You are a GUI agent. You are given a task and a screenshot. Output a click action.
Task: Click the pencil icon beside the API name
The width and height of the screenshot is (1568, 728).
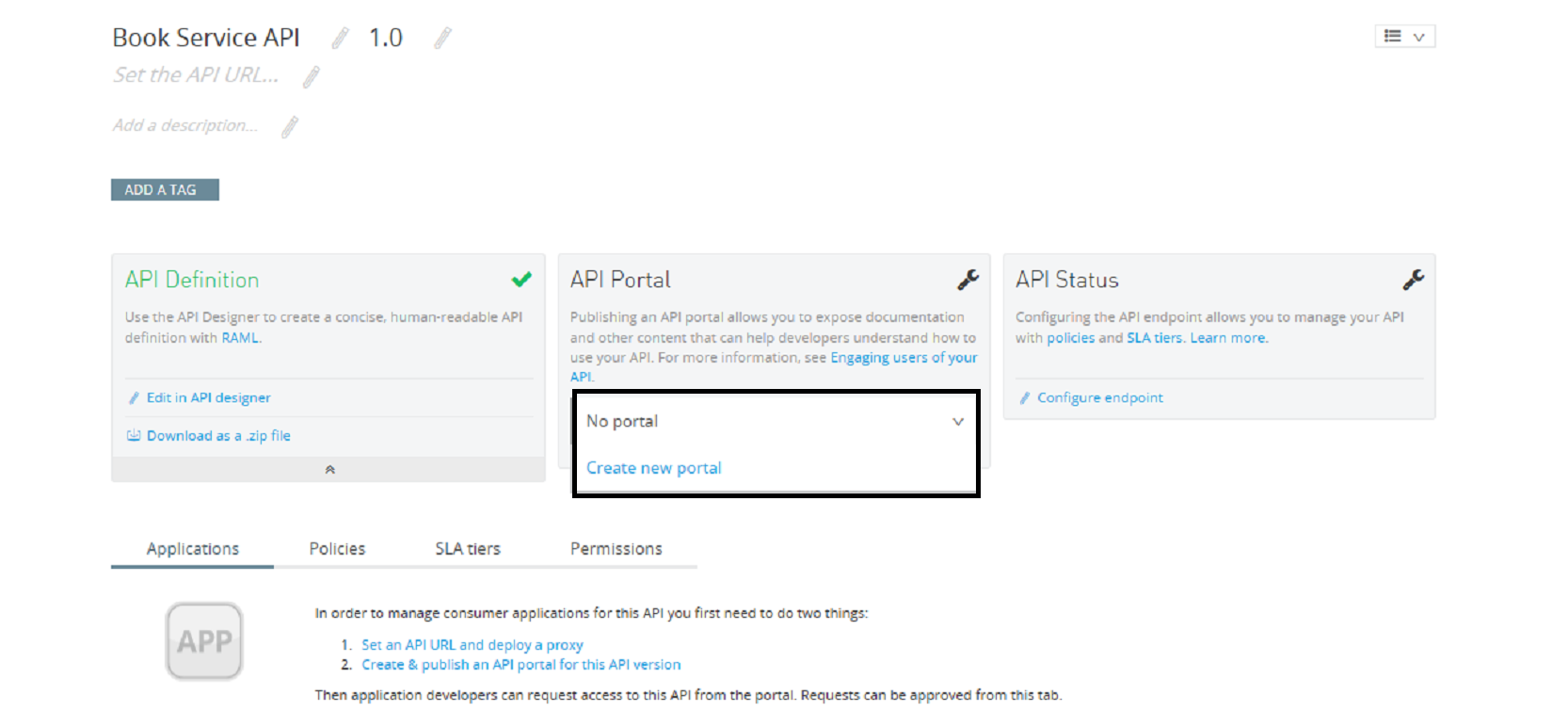340,39
